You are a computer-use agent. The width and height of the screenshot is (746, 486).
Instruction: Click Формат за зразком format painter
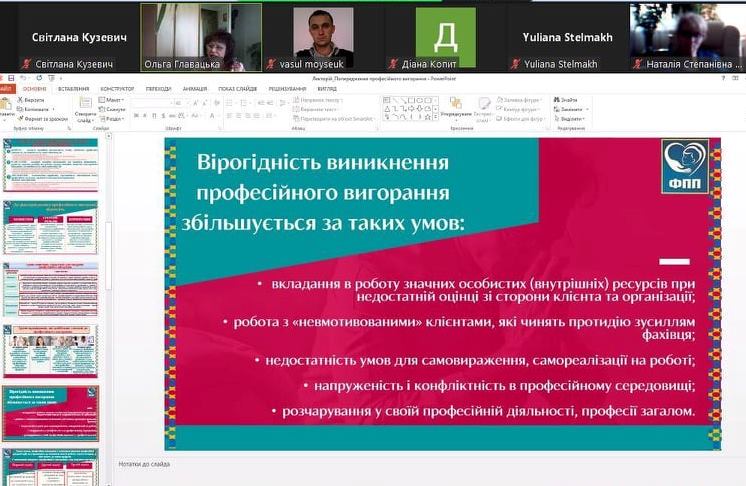tap(43, 119)
